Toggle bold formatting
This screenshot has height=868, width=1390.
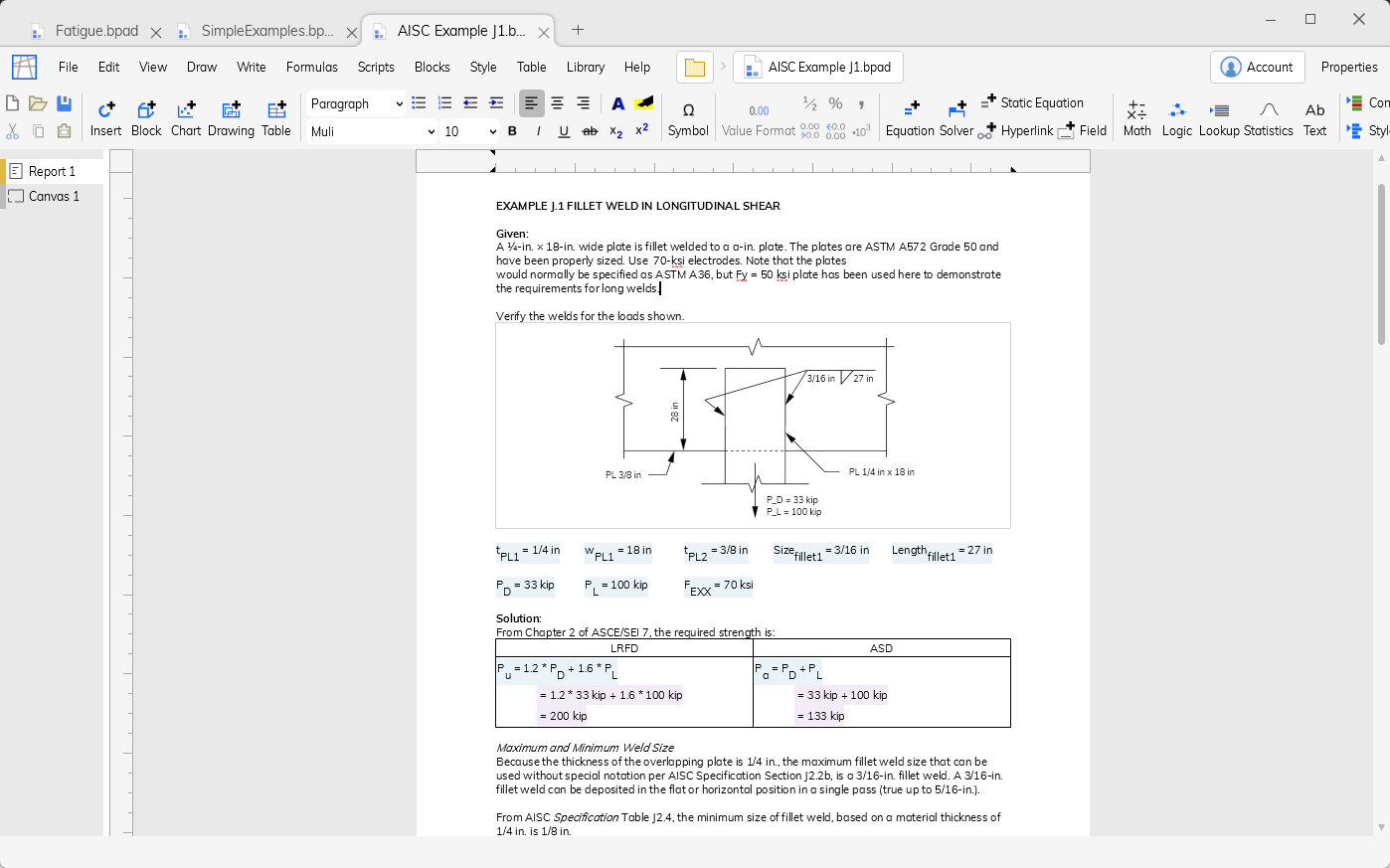point(512,131)
